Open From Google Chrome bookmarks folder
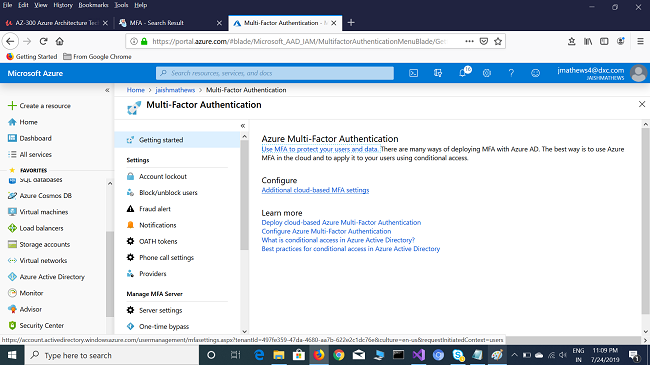Screen dimensions: 650x365 tap(97, 56)
